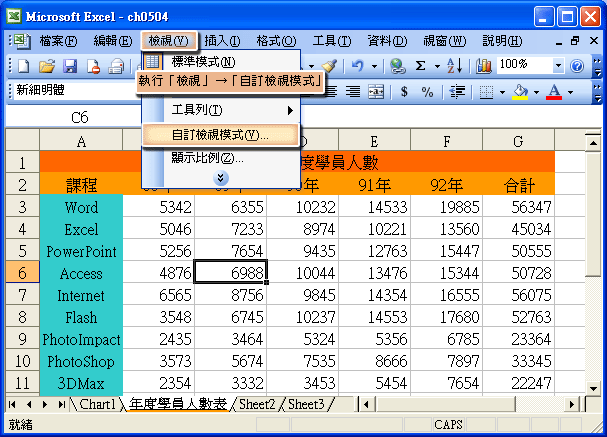Open the 新細明體 font name dropdown
607x437 pixels.
[70, 91]
